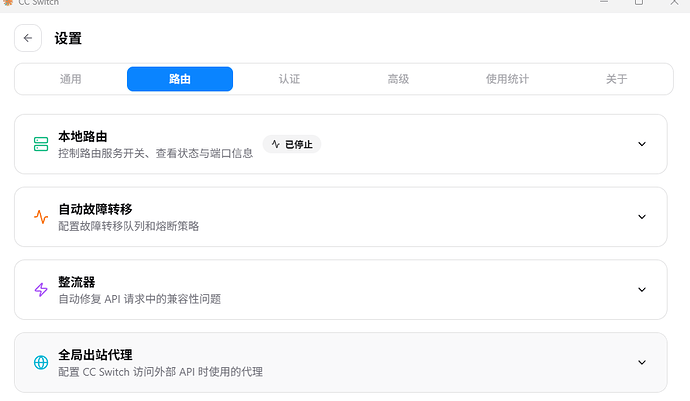The height and width of the screenshot is (401, 690).
Task: Click description 自动修复 API 请求中的兼容性问题
Action: (x=139, y=299)
